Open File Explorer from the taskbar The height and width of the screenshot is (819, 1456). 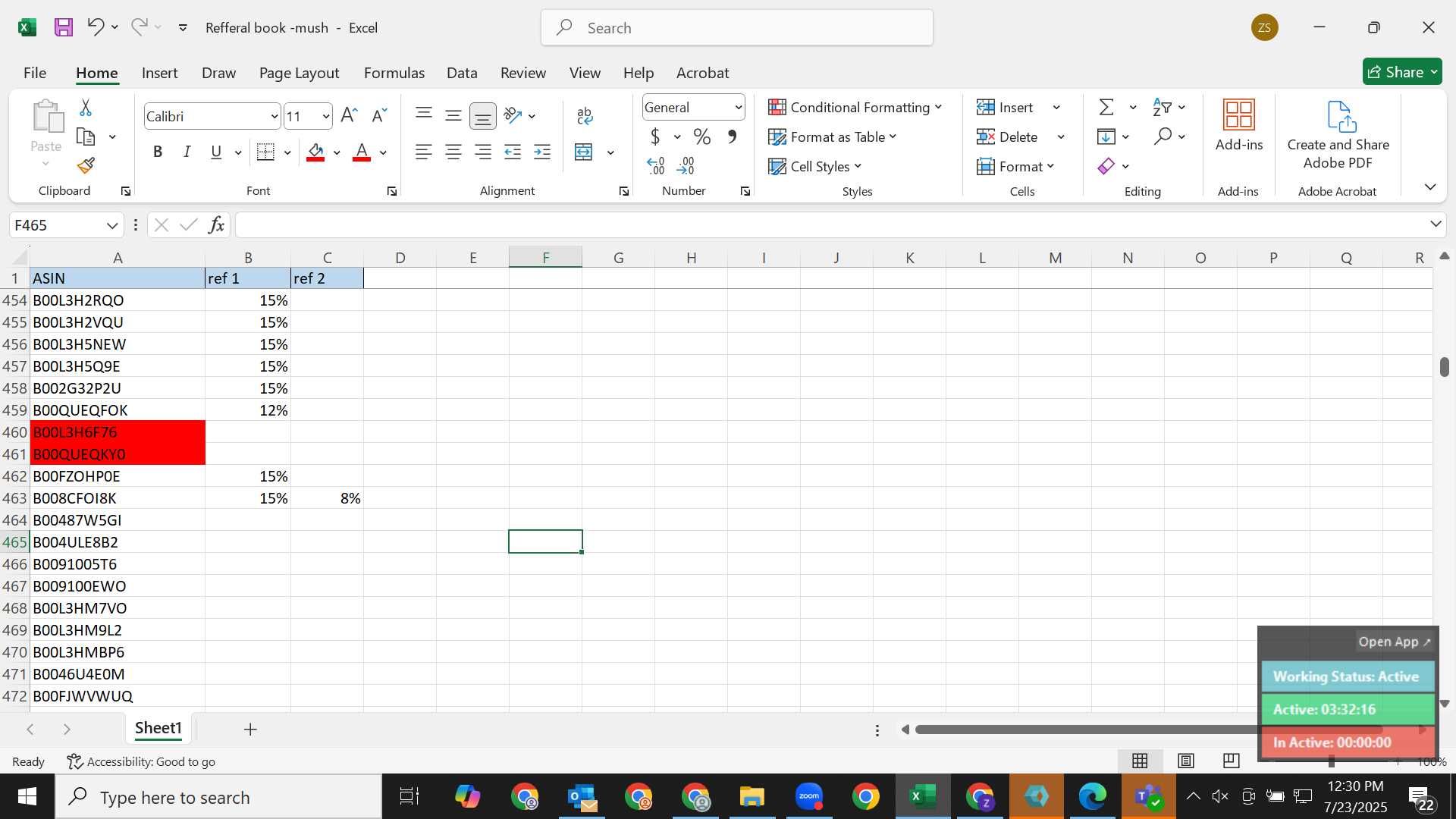pos(752,797)
